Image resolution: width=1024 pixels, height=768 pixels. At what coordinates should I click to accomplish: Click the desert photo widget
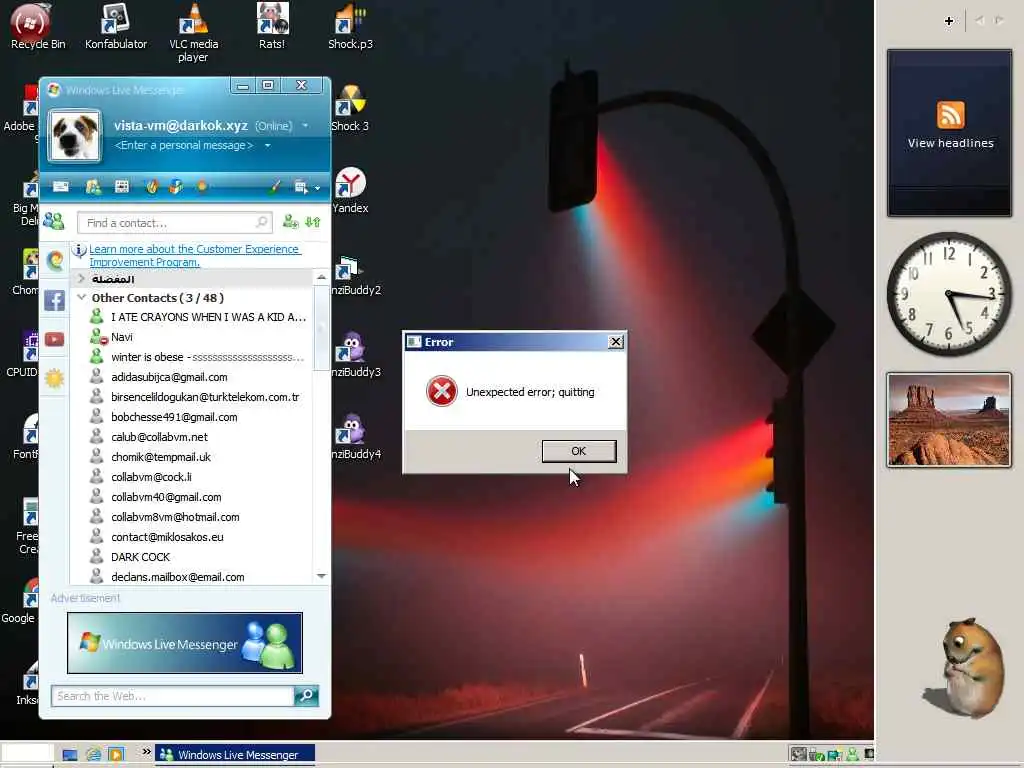click(x=949, y=420)
